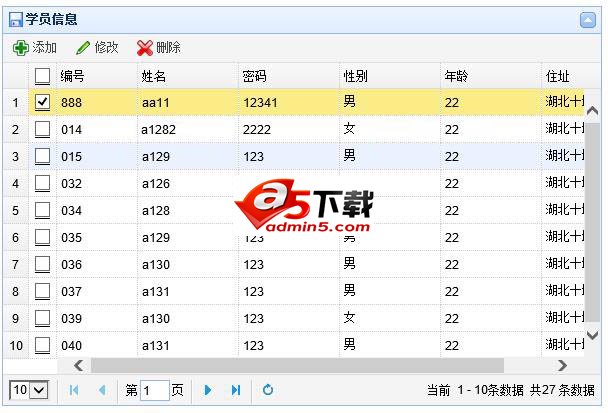Open the page size dropdown showing 10

click(29, 390)
